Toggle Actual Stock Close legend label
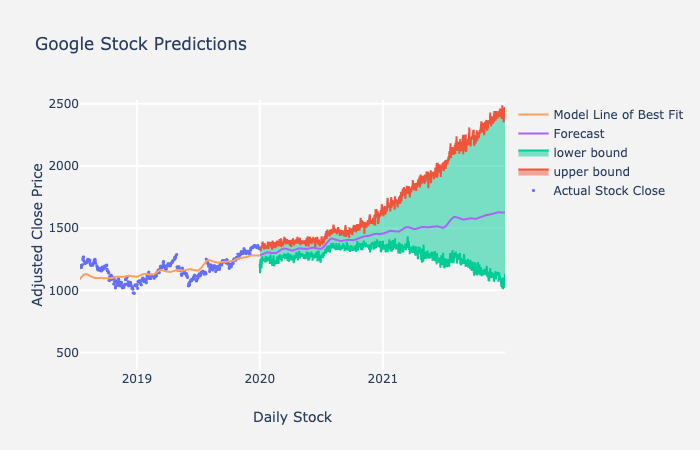 coord(609,191)
